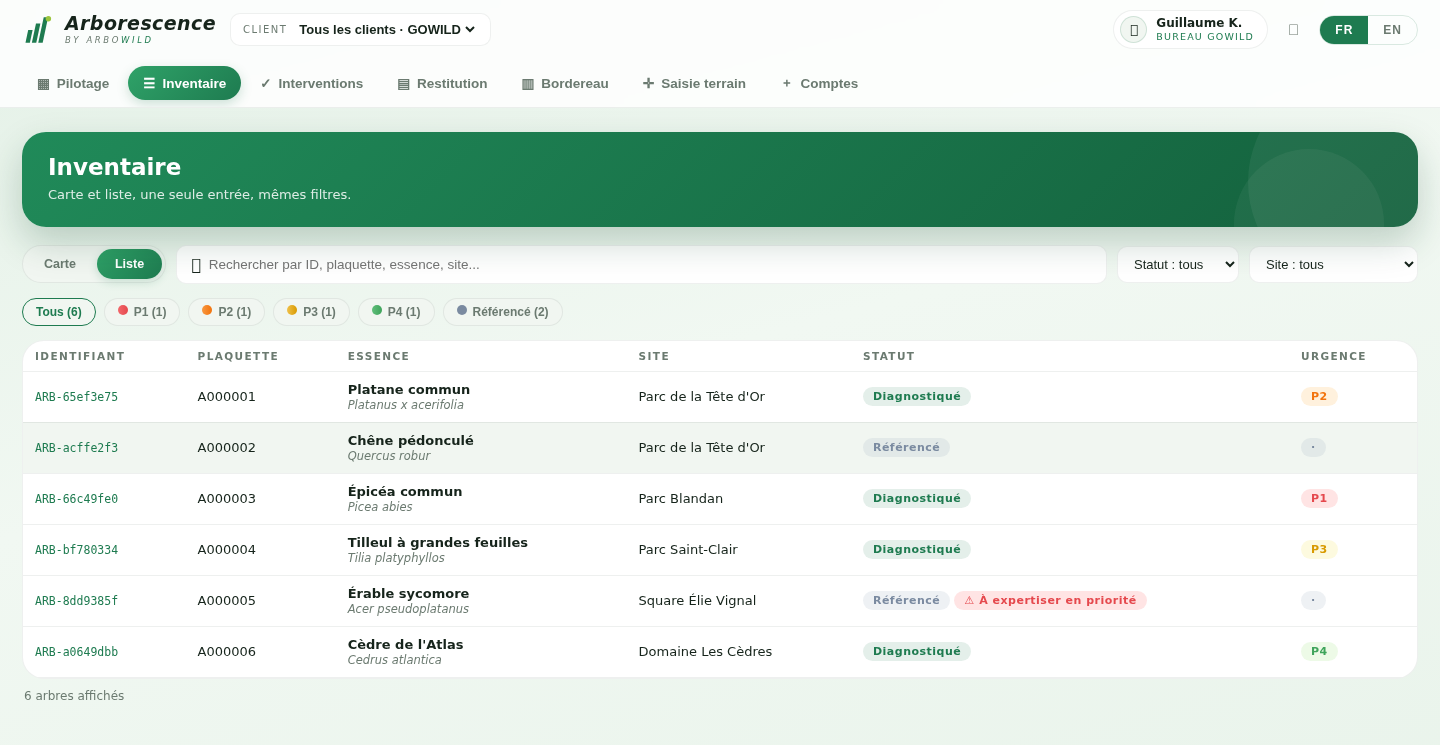Open the Comptes tab
The width and height of the screenshot is (1440, 745).
(x=819, y=83)
